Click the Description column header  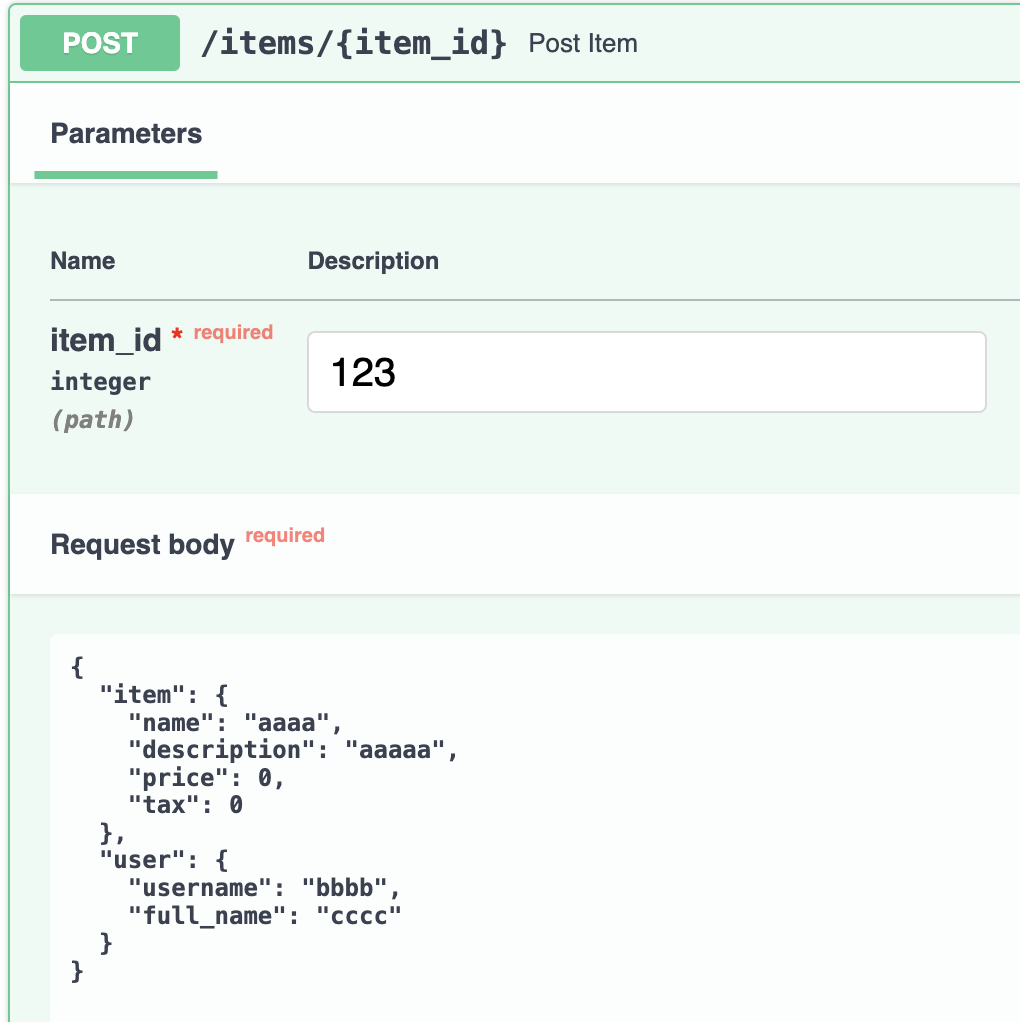373,261
